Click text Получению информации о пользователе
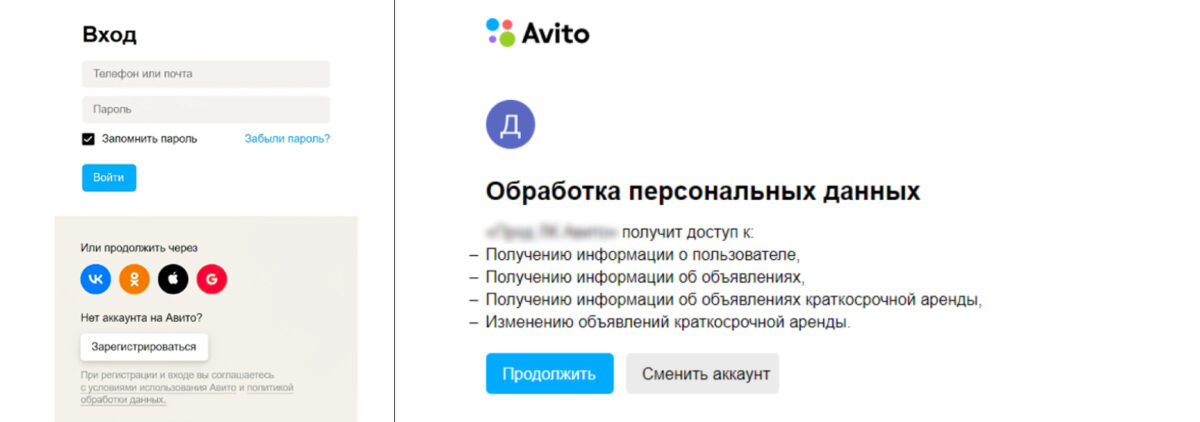The height and width of the screenshot is (422, 1200). click(643, 255)
